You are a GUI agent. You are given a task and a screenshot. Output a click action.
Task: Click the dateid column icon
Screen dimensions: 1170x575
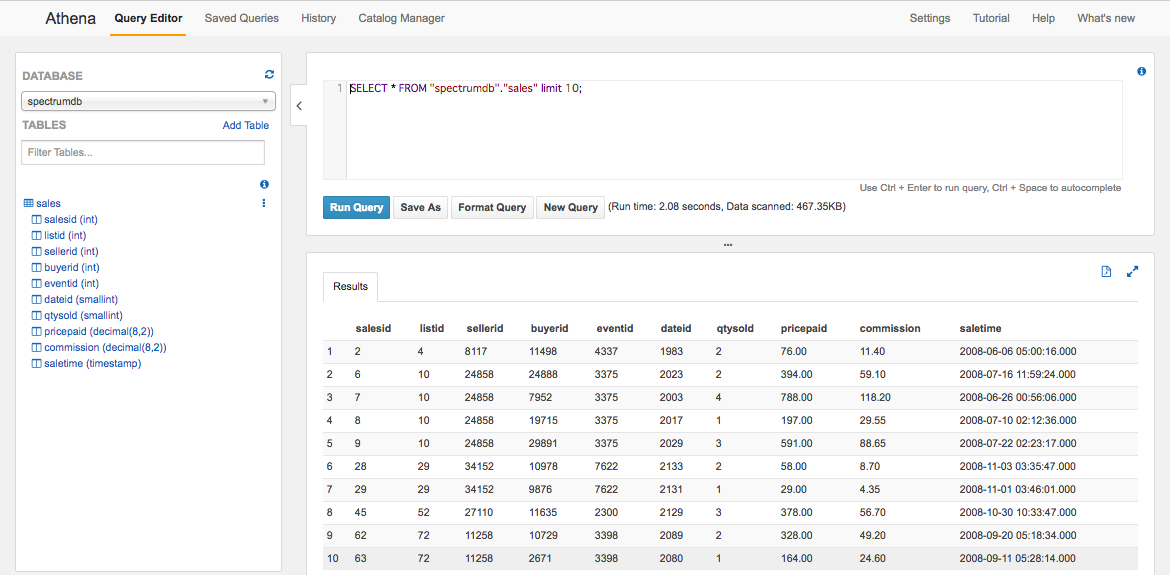pyautogui.click(x=37, y=299)
